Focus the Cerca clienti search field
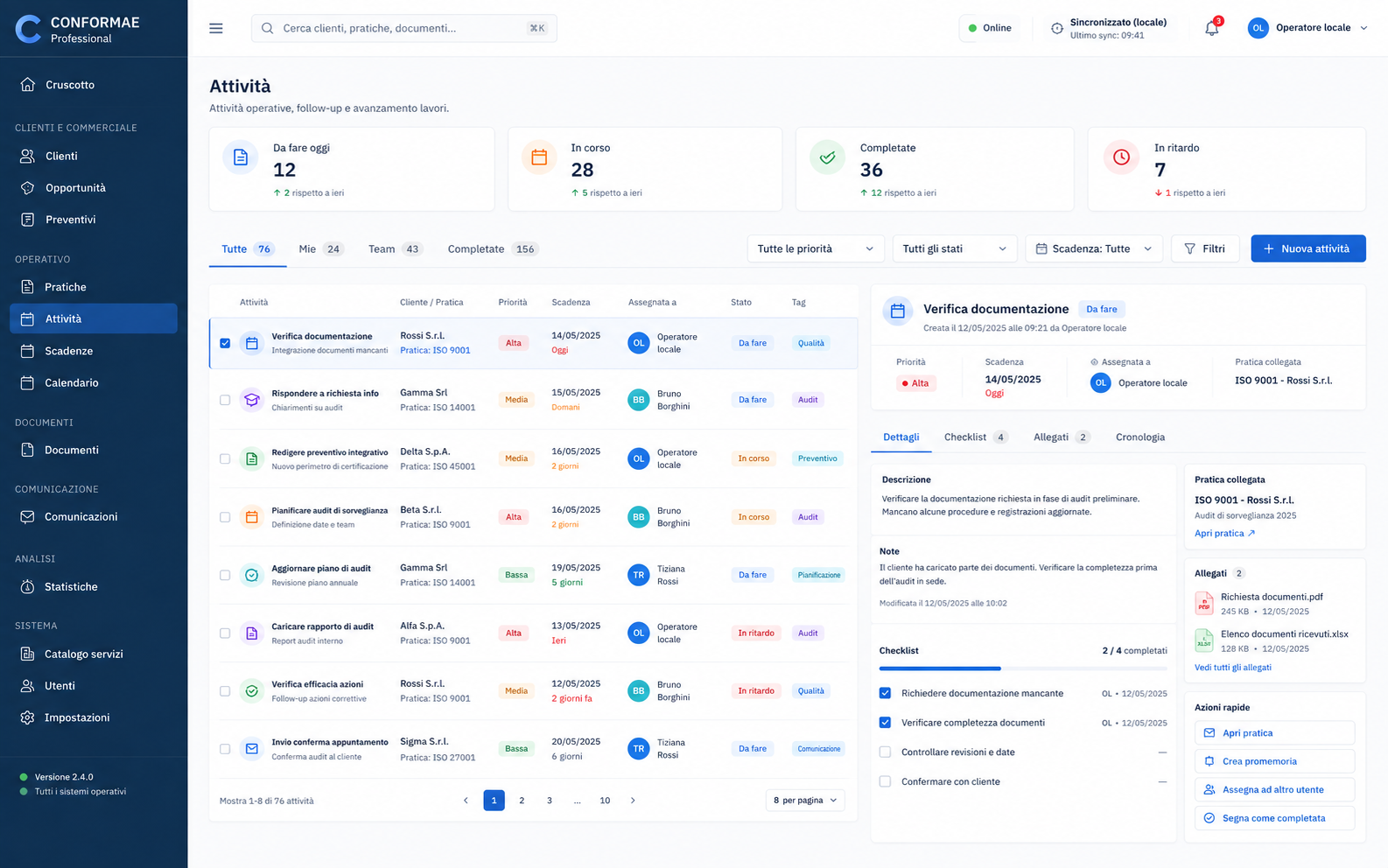Image resolution: width=1388 pixels, height=868 pixels. (404, 28)
